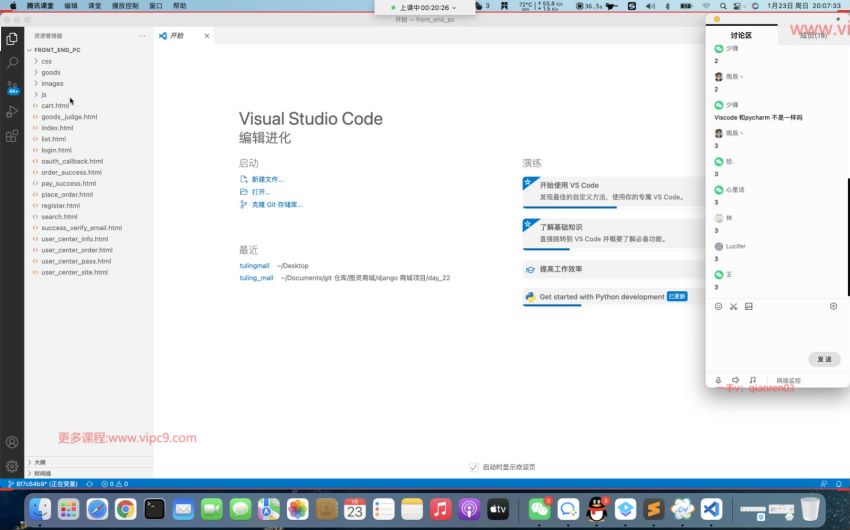This screenshot has width=850, height=530.
Task: Click the git branch indicator in status bar
Action: (43, 484)
